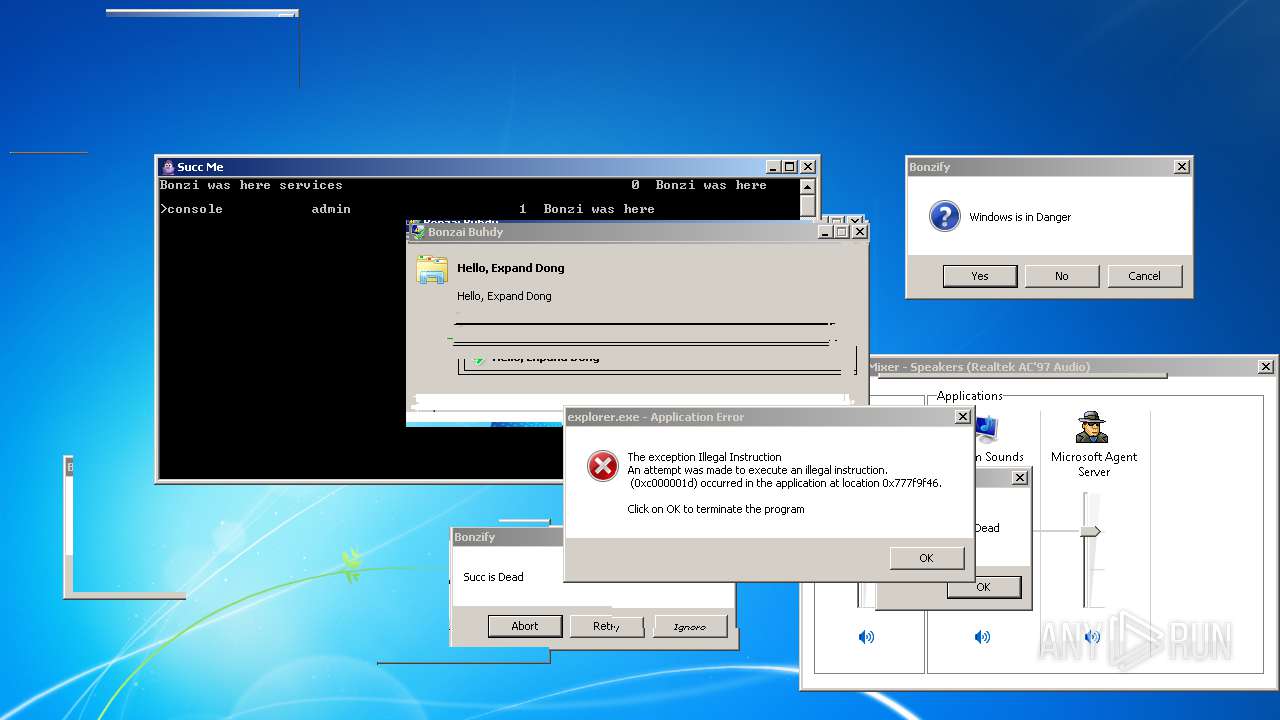
Task: Minimize the Bonzai Buhdy window
Action: [x=825, y=232]
